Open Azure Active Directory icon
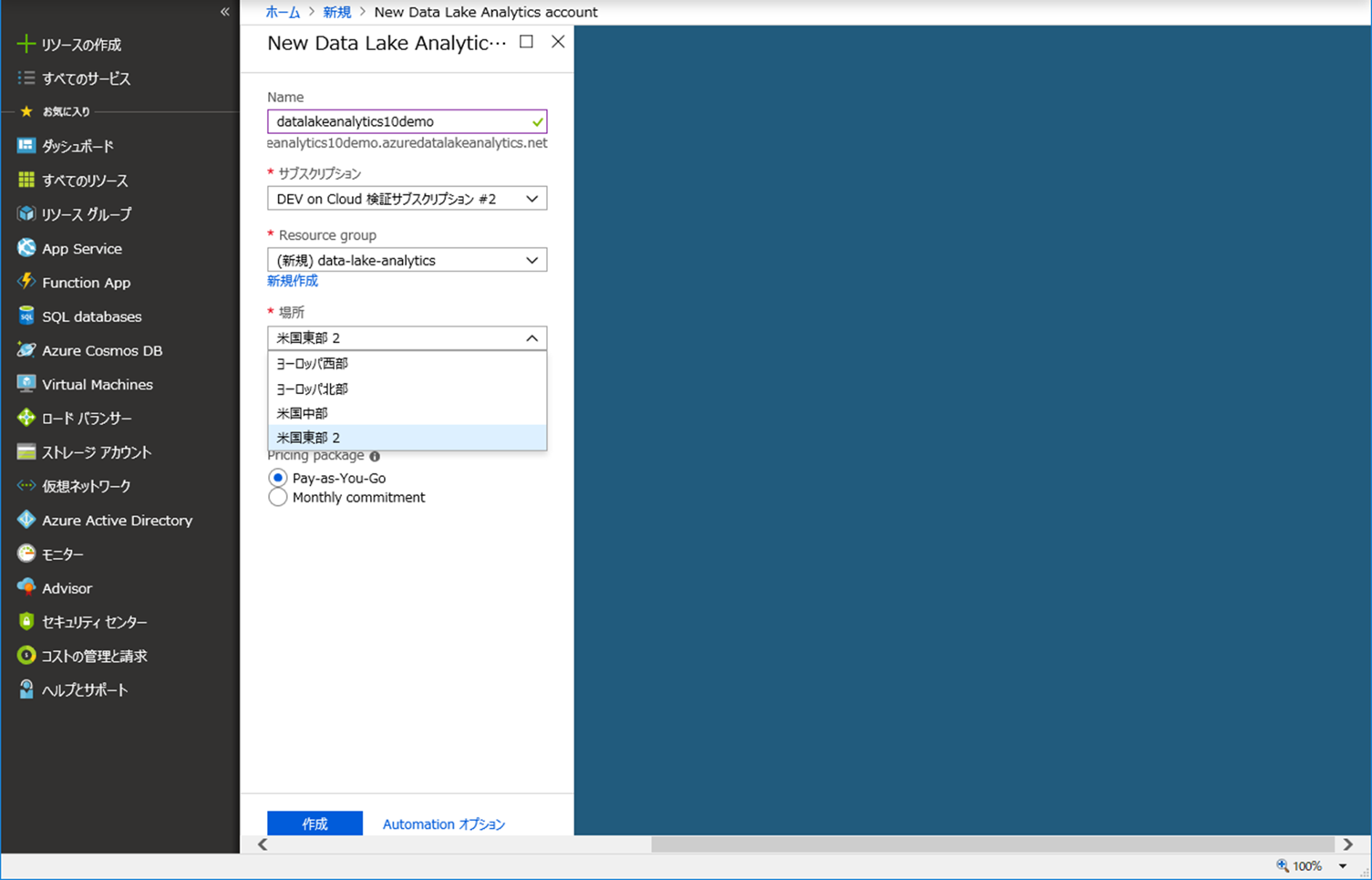 click(x=26, y=520)
